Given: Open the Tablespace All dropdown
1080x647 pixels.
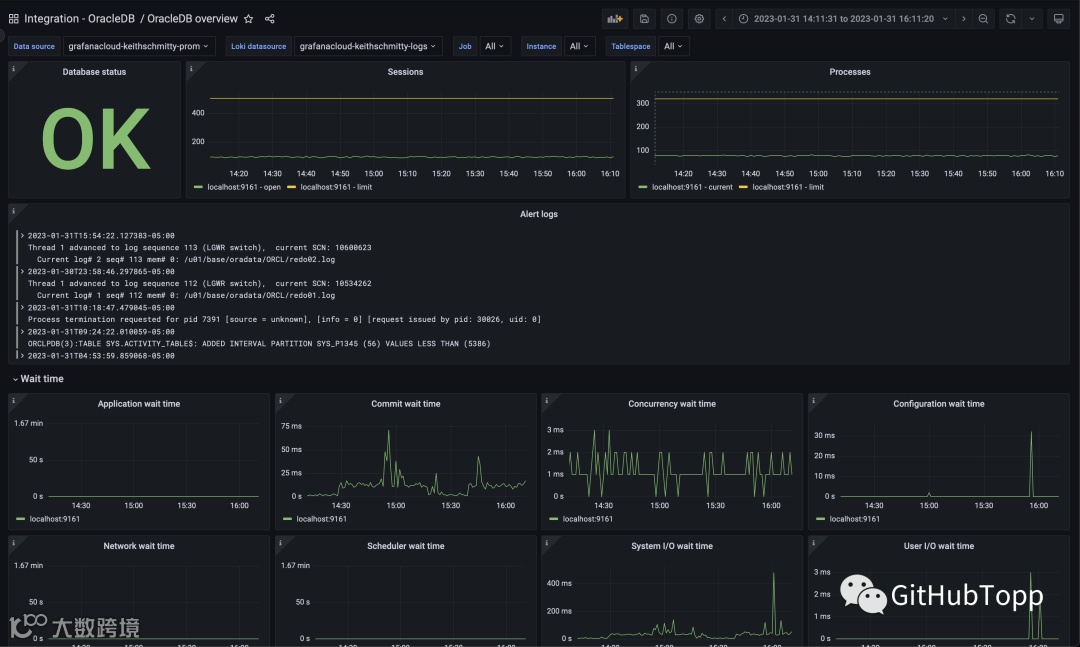Looking at the screenshot, I should (673, 46).
